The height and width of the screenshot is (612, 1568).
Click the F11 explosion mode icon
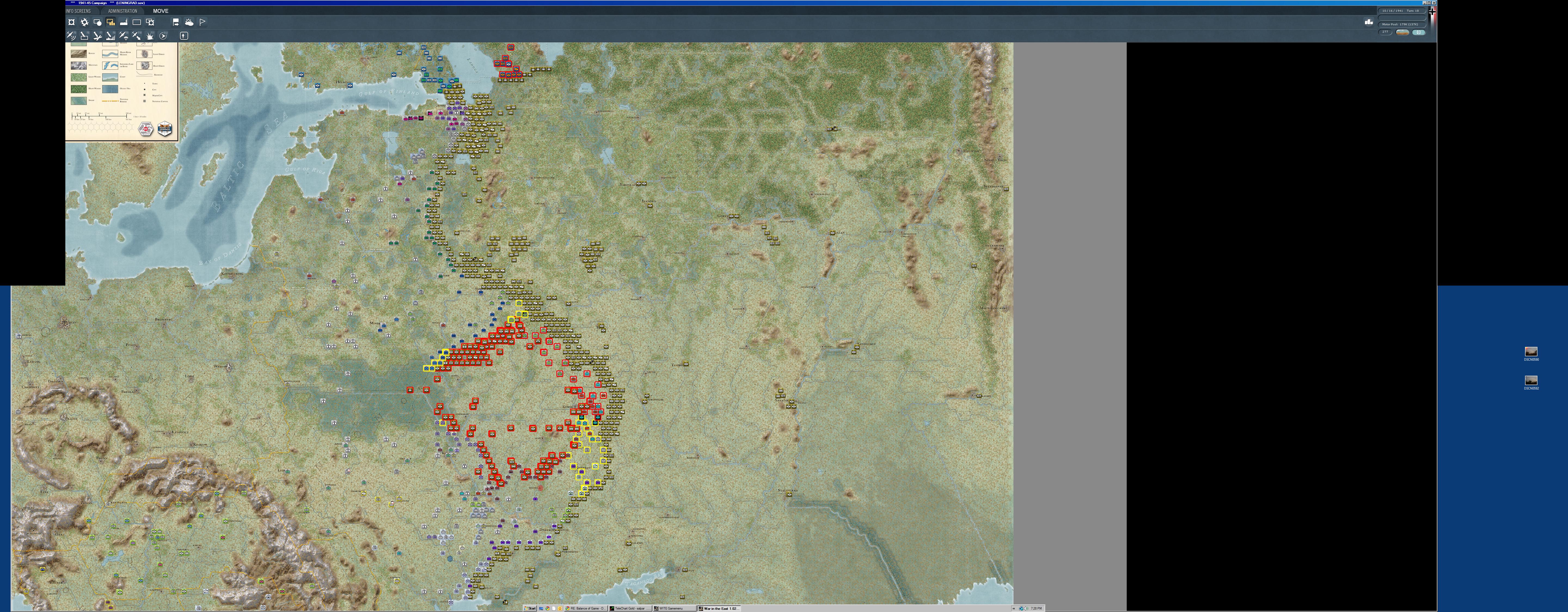pyautogui.click(x=150, y=36)
